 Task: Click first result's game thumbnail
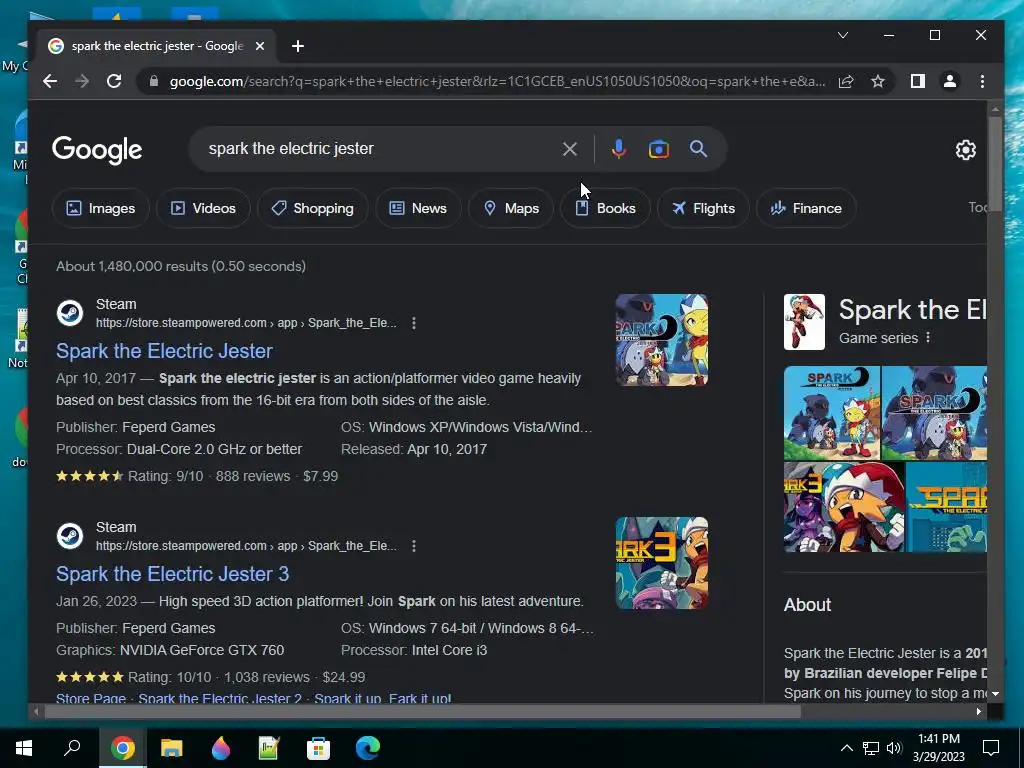[662, 340]
